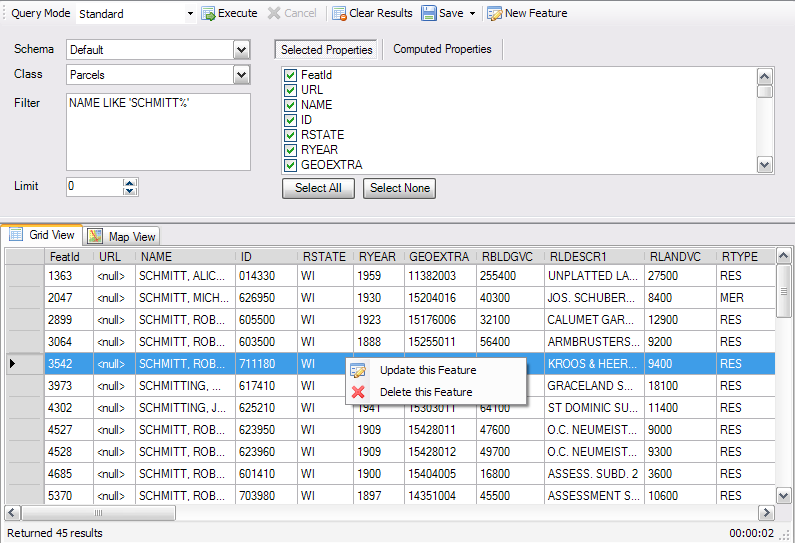795x543 pixels.
Task: Click the ASSESS. SUBD. 2 cell
Action: tap(594, 474)
